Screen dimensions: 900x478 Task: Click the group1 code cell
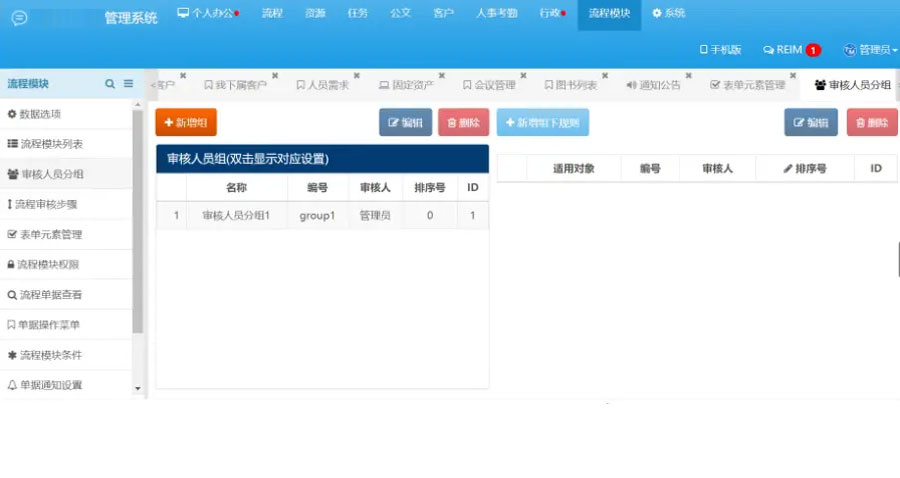coord(317,216)
